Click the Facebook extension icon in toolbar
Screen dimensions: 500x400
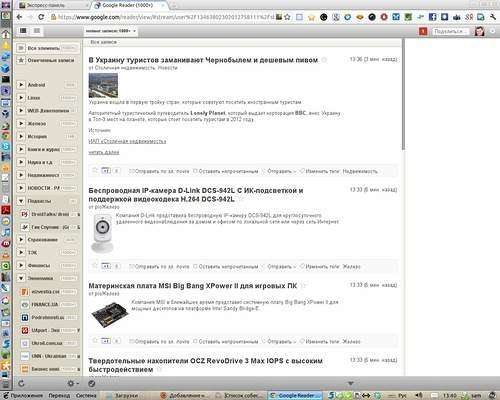point(432,17)
